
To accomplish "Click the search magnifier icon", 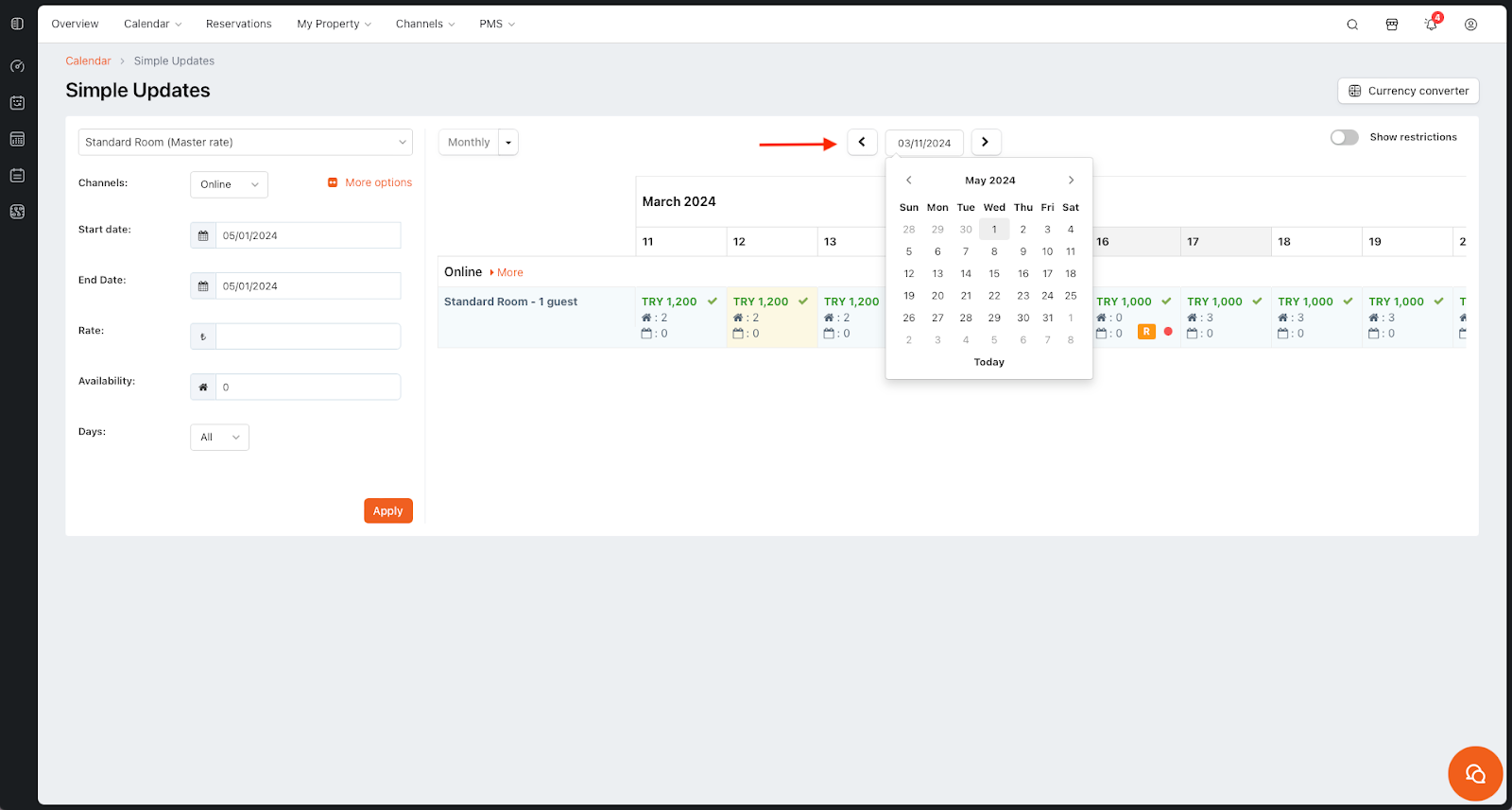I will (1352, 25).
